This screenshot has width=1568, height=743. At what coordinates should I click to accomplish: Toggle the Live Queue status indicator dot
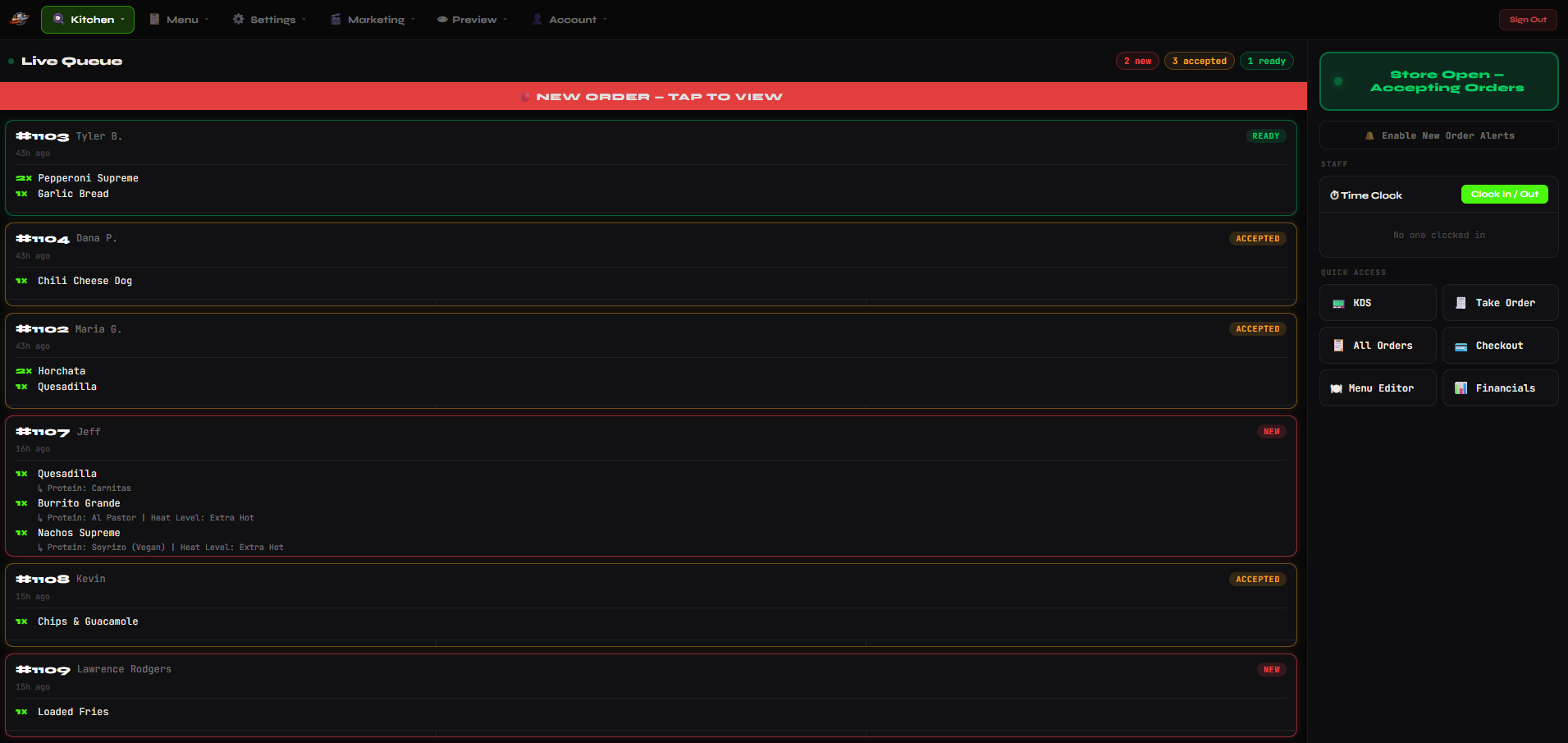coord(10,61)
